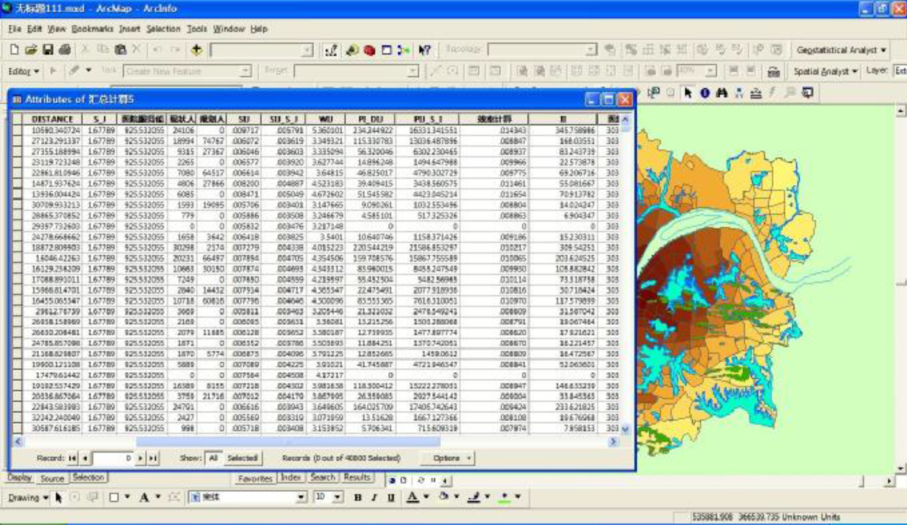The image size is (907, 525).
Task: Save the map using the disk icon
Action: pyautogui.click(x=48, y=50)
